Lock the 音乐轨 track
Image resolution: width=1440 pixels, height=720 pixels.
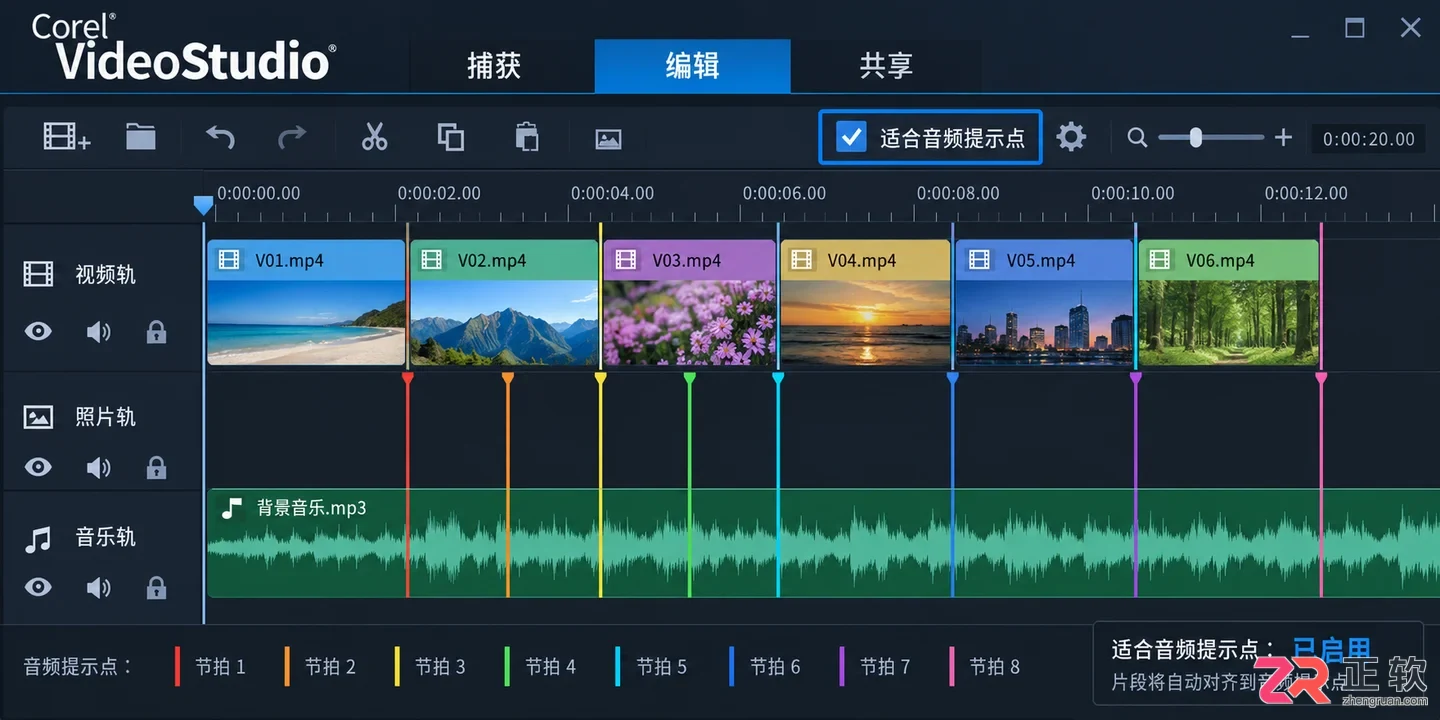click(156, 587)
